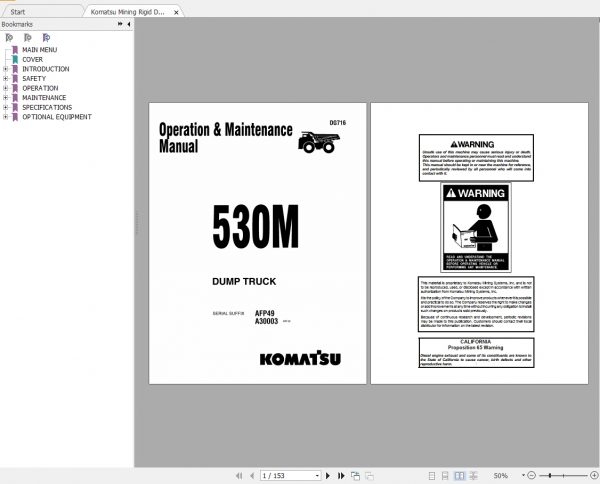
Task: Switch to facing pages layout
Action: pyautogui.click(x=459, y=476)
